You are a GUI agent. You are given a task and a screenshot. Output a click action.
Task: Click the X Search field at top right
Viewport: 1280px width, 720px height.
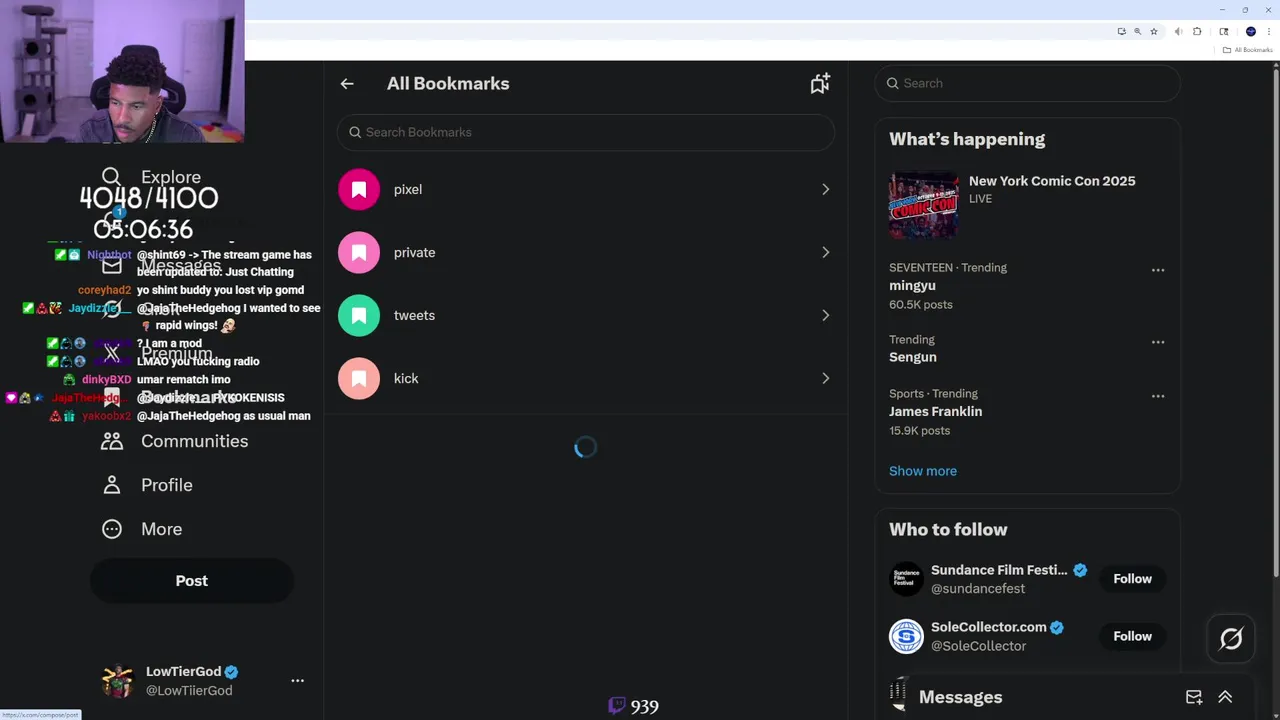1028,83
